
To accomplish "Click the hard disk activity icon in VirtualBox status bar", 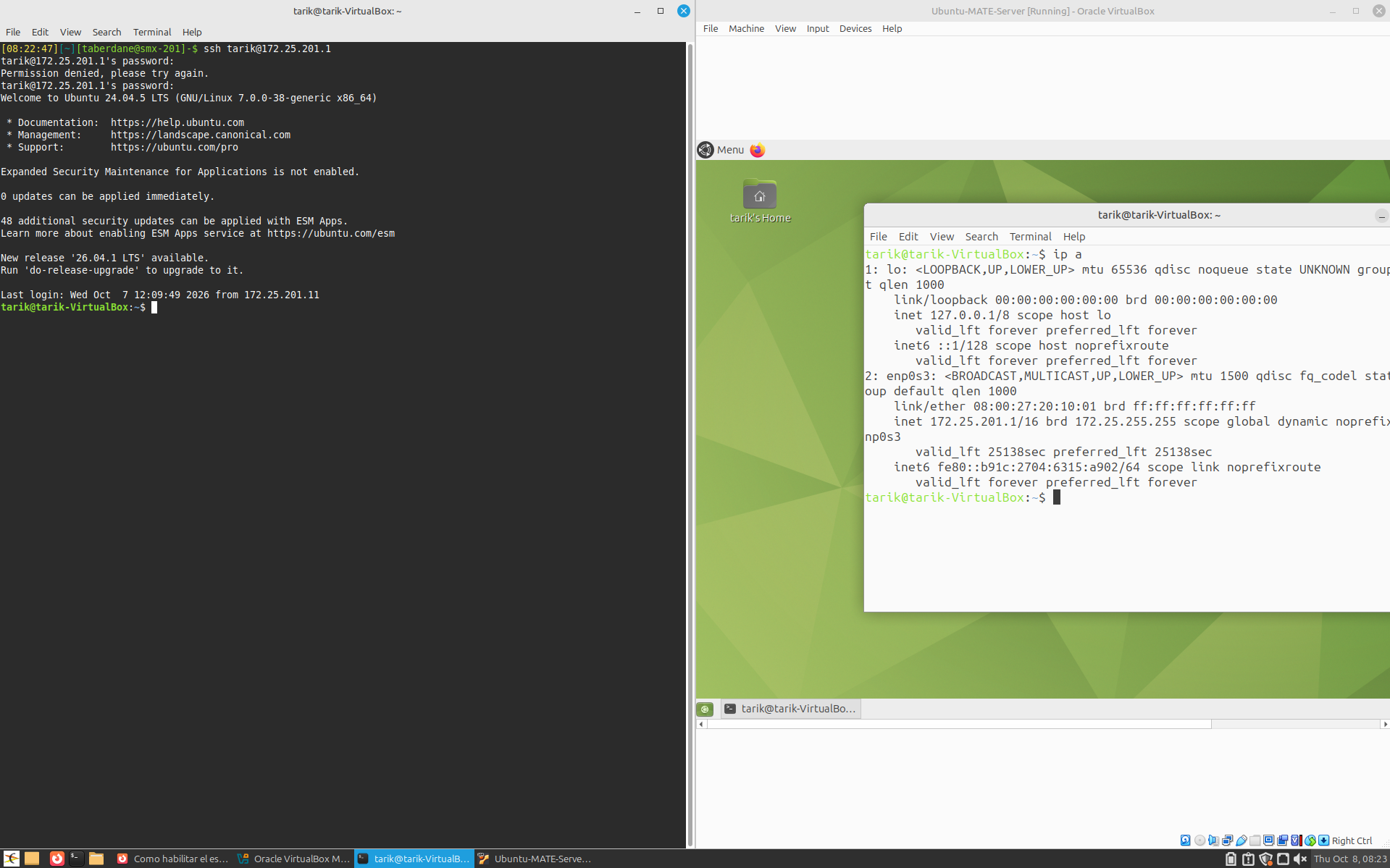I will coord(1185,840).
